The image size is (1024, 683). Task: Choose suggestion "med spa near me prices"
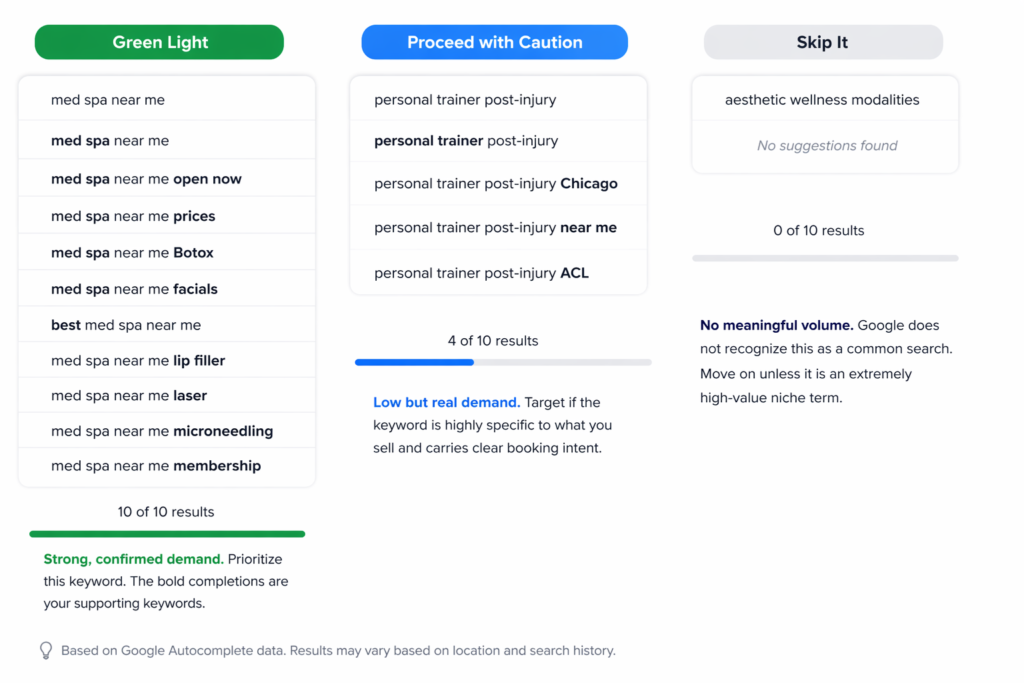click(133, 216)
